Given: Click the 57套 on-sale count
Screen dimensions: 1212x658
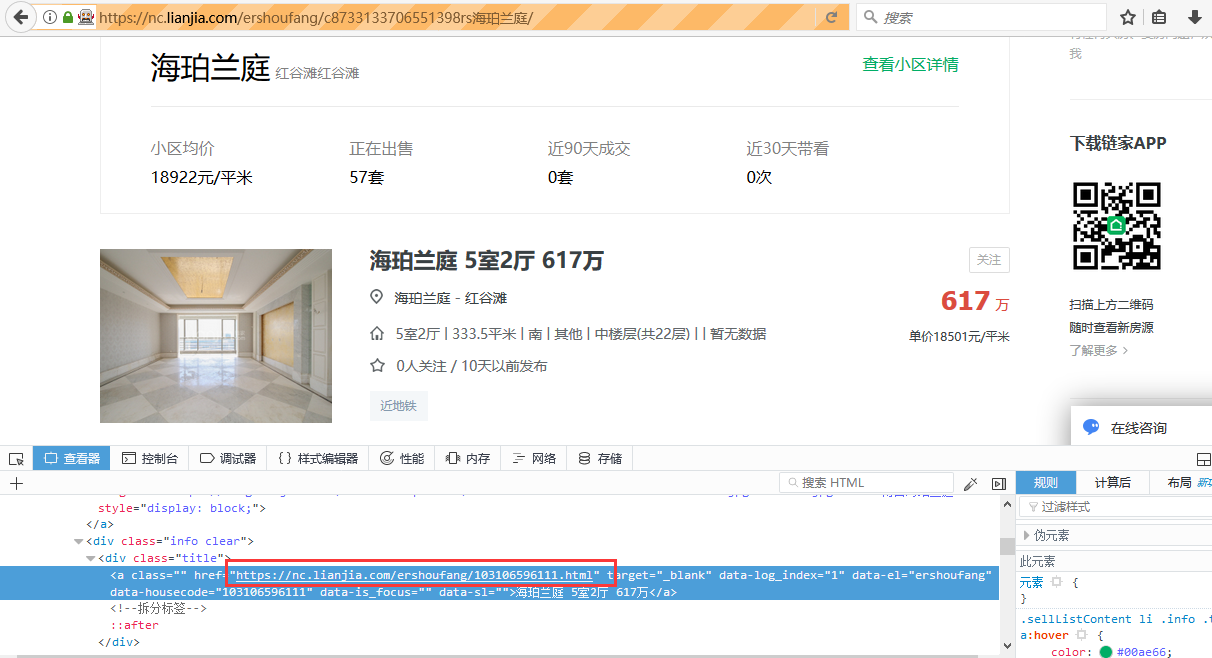Looking at the screenshot, I should 366,177.
